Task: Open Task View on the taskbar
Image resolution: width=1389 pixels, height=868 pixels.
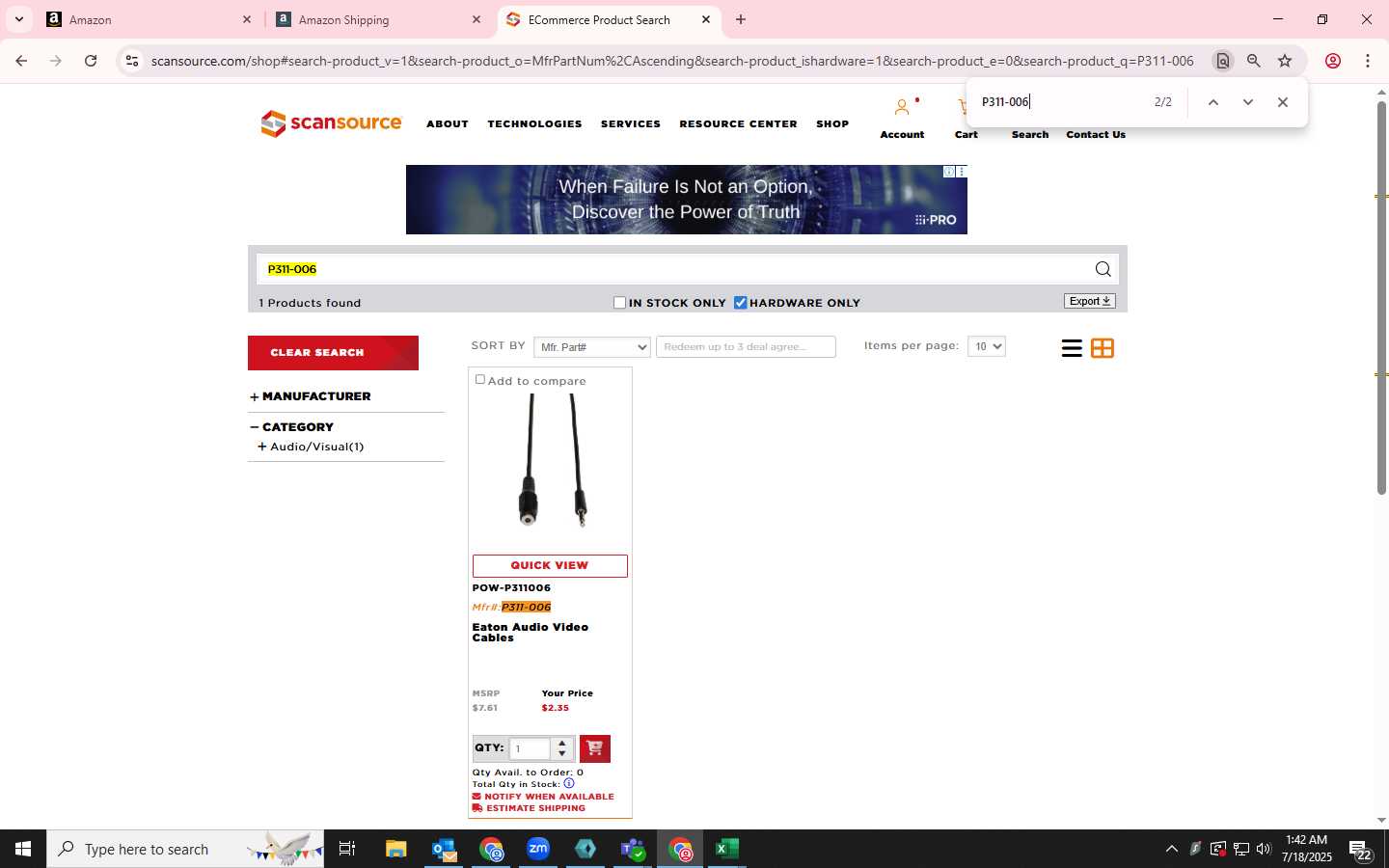Action: [347, 849]
